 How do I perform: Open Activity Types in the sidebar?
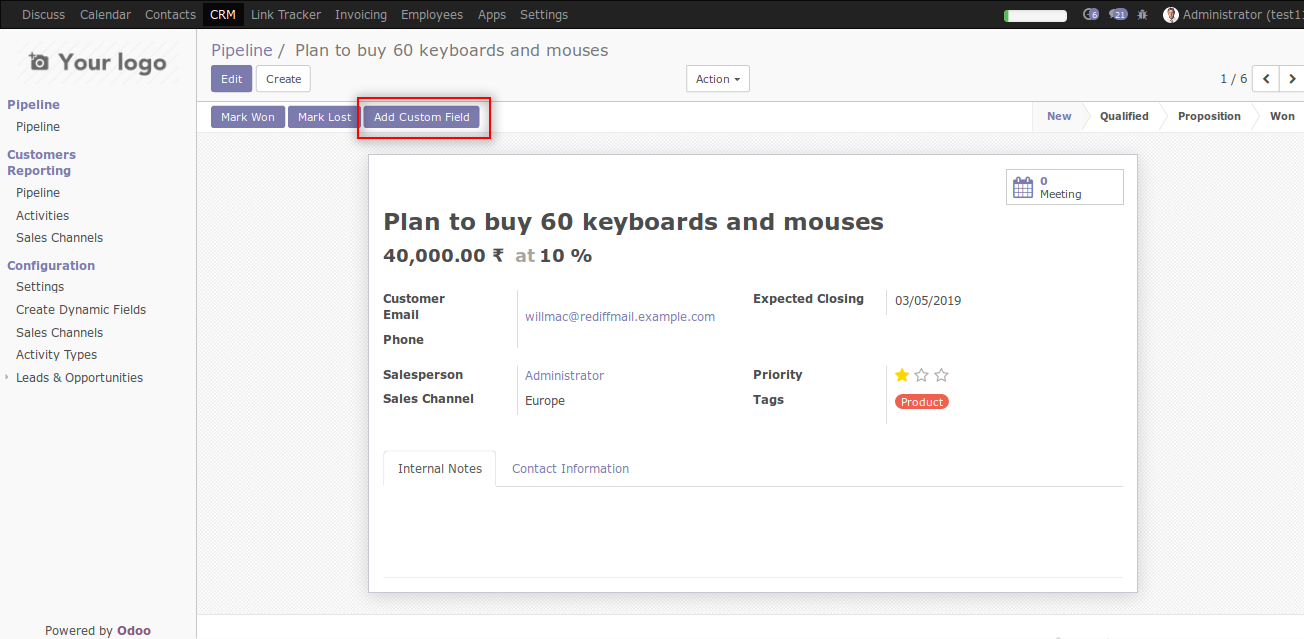click(57, 355)
